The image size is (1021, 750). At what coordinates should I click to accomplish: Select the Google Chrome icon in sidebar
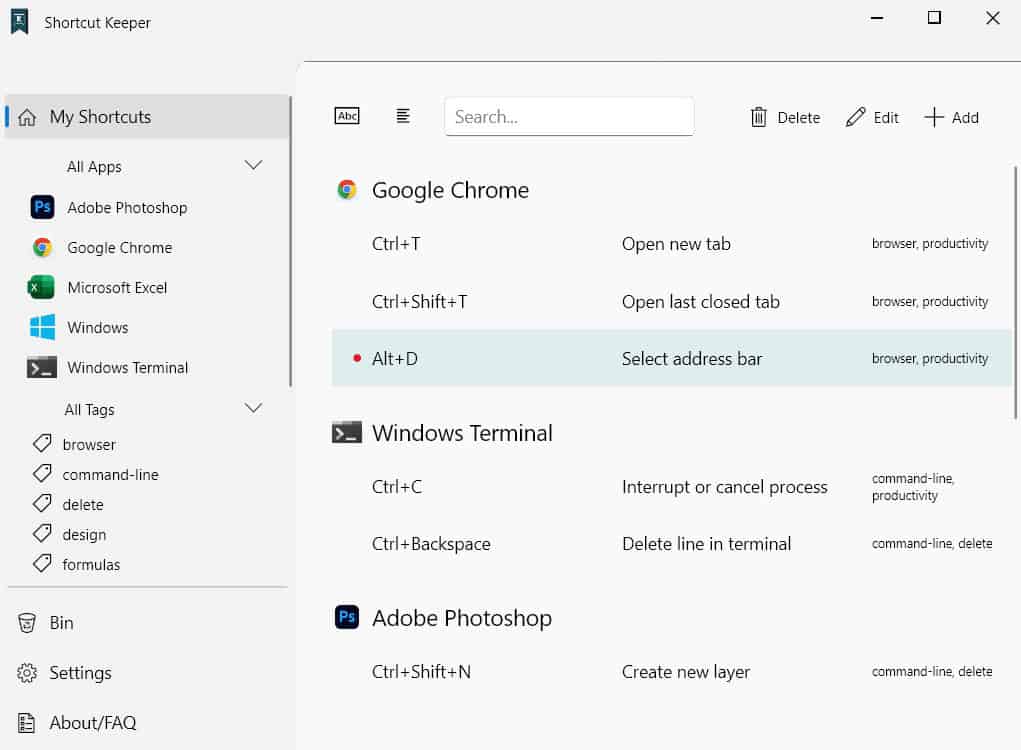(x=42, y=247)
